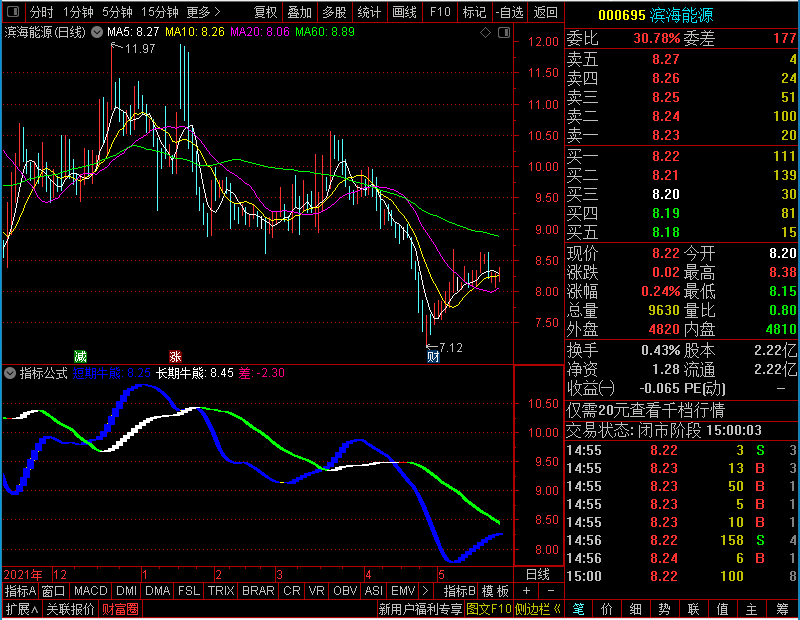
Task: Select the 日线 period label below chart
Action: click(x=538, y=575)
